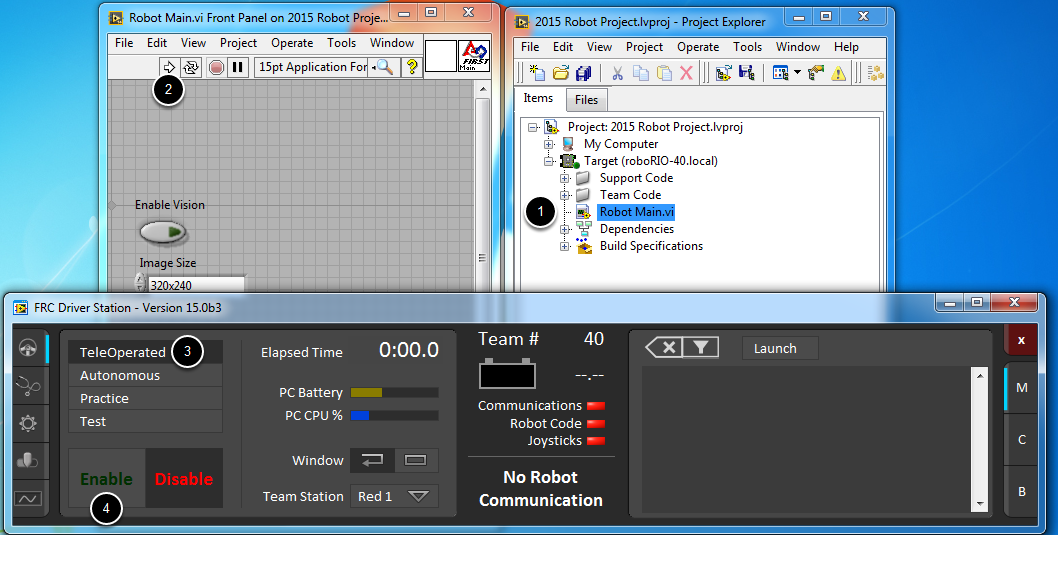Click Run Continuously in Robot Main.vi toolbar

click(x=192, y=67)
